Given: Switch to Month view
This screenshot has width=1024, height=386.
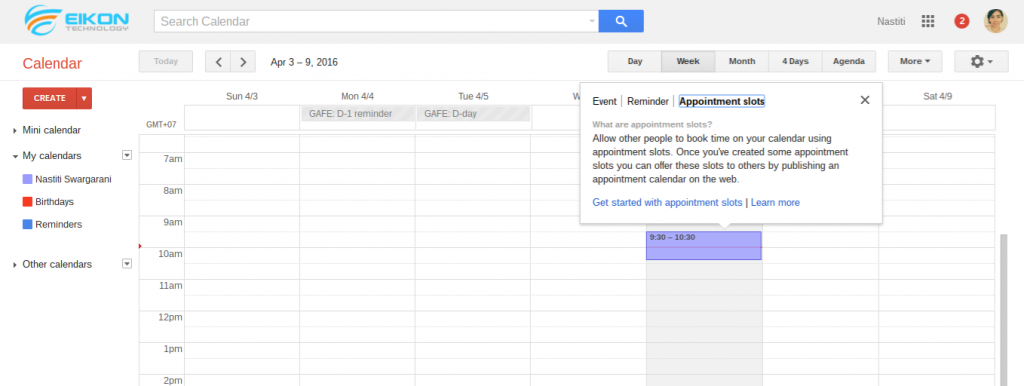Looking at the screenshot, I should (742, 61).
